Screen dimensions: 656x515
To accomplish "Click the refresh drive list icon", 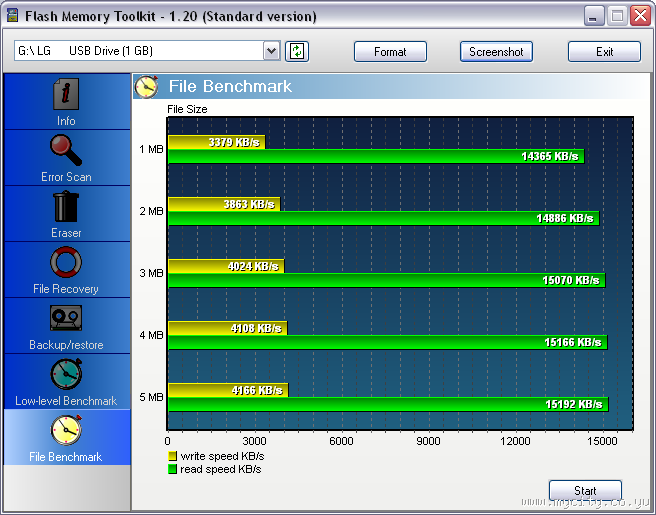I will (x=296, y=51).
